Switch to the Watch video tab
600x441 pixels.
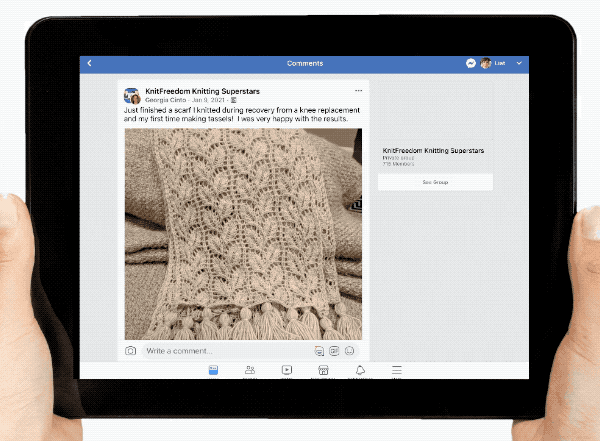click(x=287, y=370)
